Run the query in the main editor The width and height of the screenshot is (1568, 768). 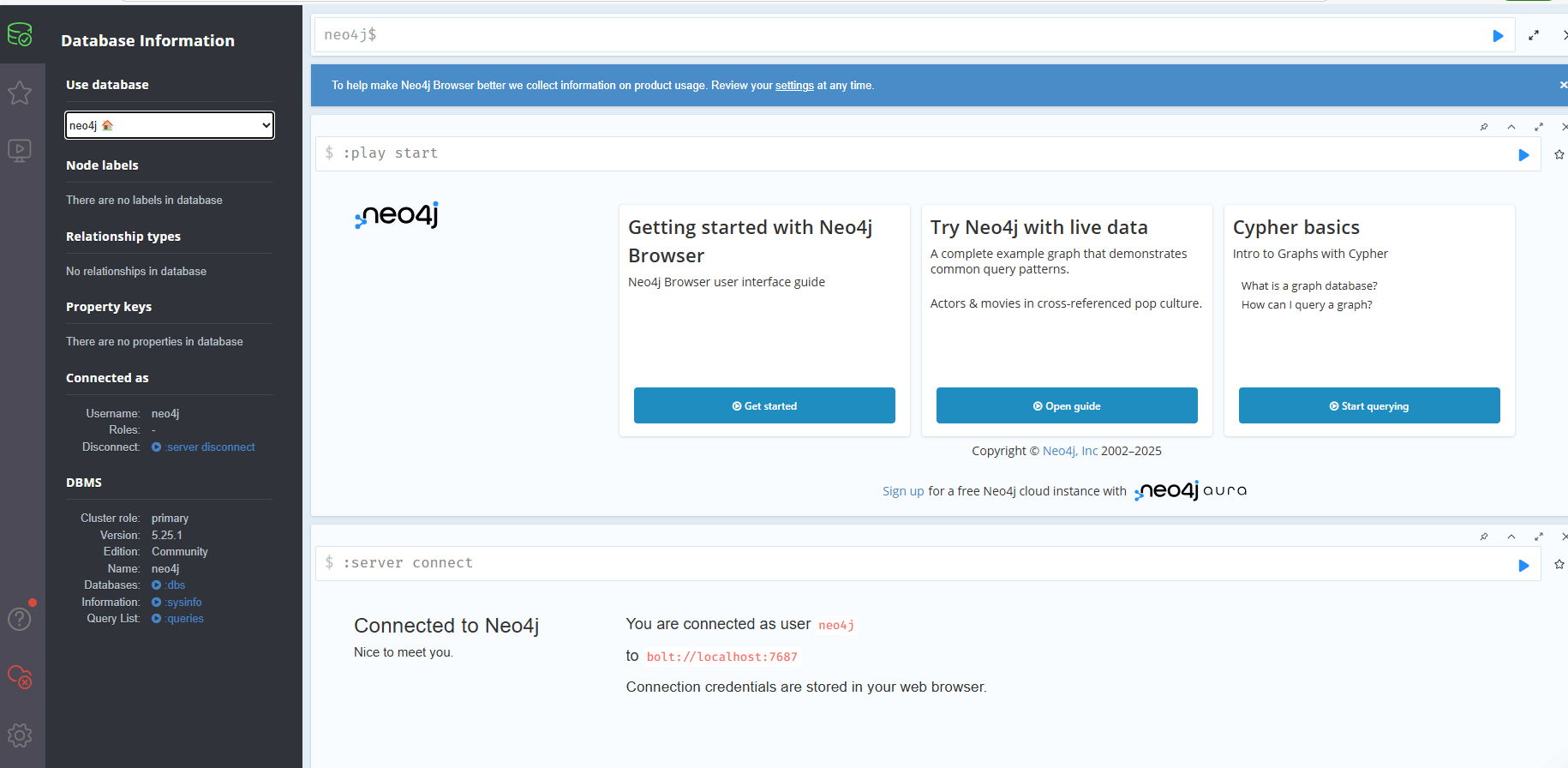point(1498,36)
